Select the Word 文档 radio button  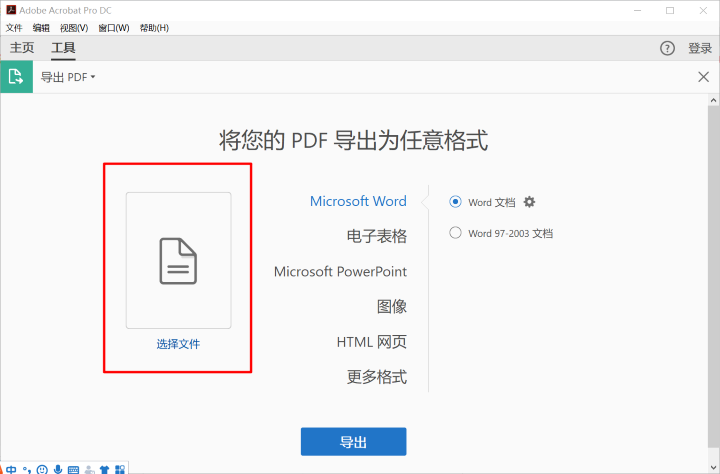tap(456, 202)
